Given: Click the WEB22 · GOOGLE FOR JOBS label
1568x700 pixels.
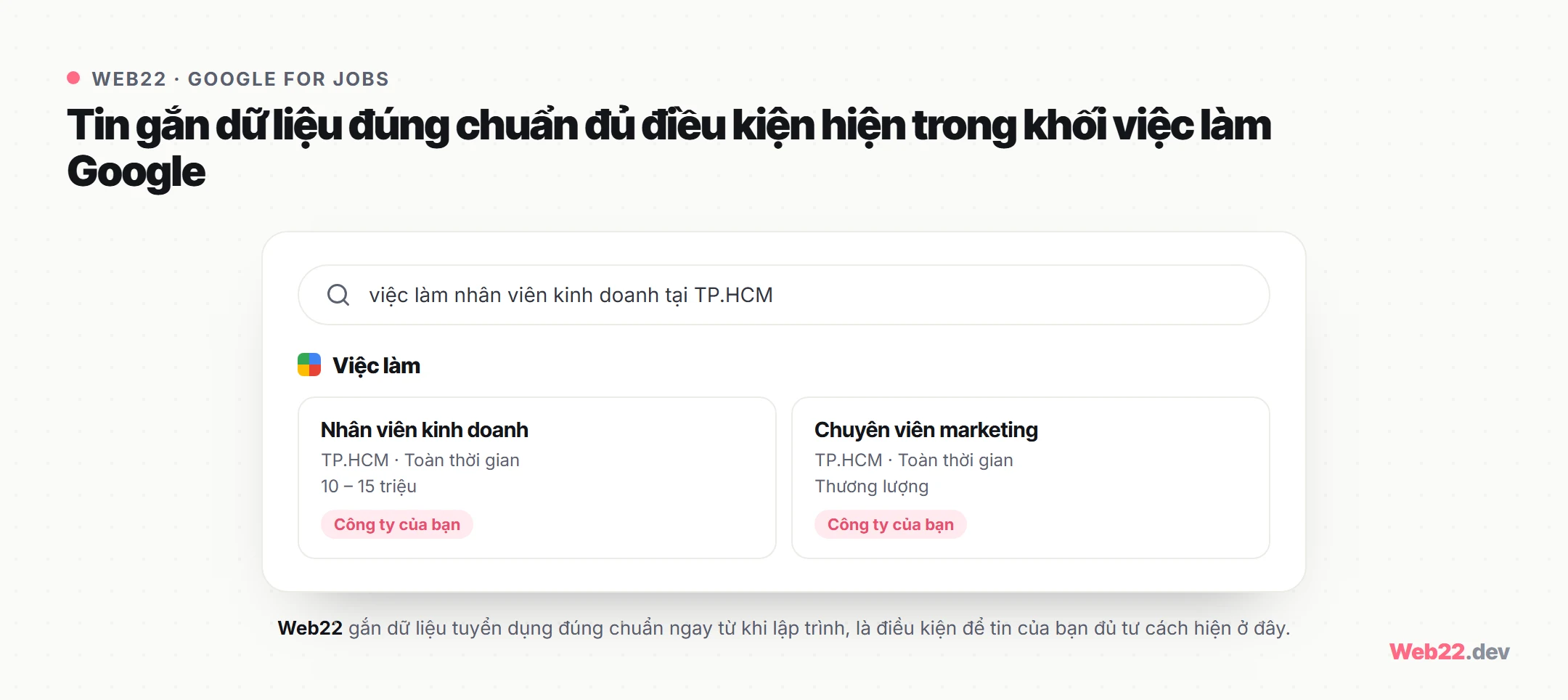Looking at the screenshot, I should [x=240, y=78].
